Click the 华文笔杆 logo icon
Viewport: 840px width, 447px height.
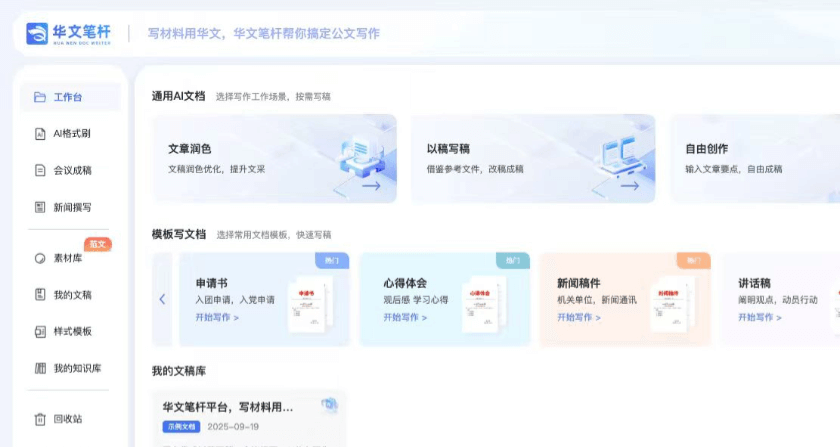tap(37, 34)
